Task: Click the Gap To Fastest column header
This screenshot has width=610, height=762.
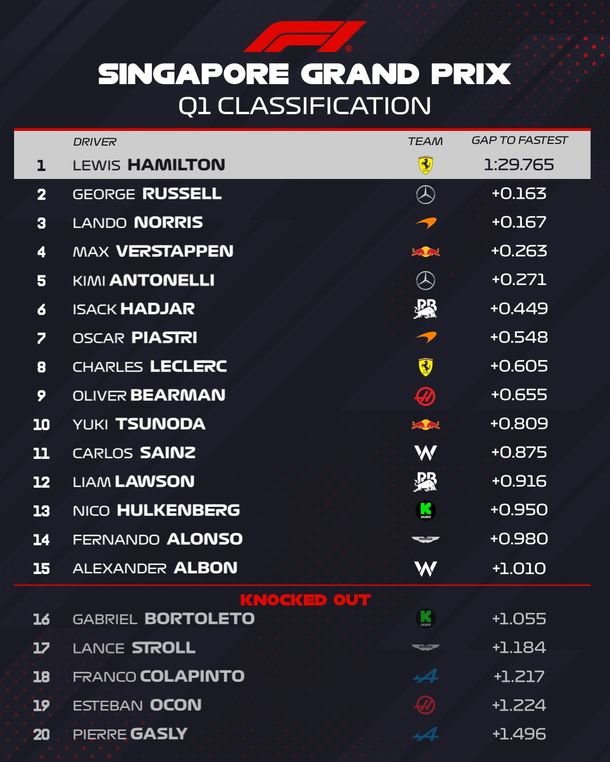Action: click(519, 141)
